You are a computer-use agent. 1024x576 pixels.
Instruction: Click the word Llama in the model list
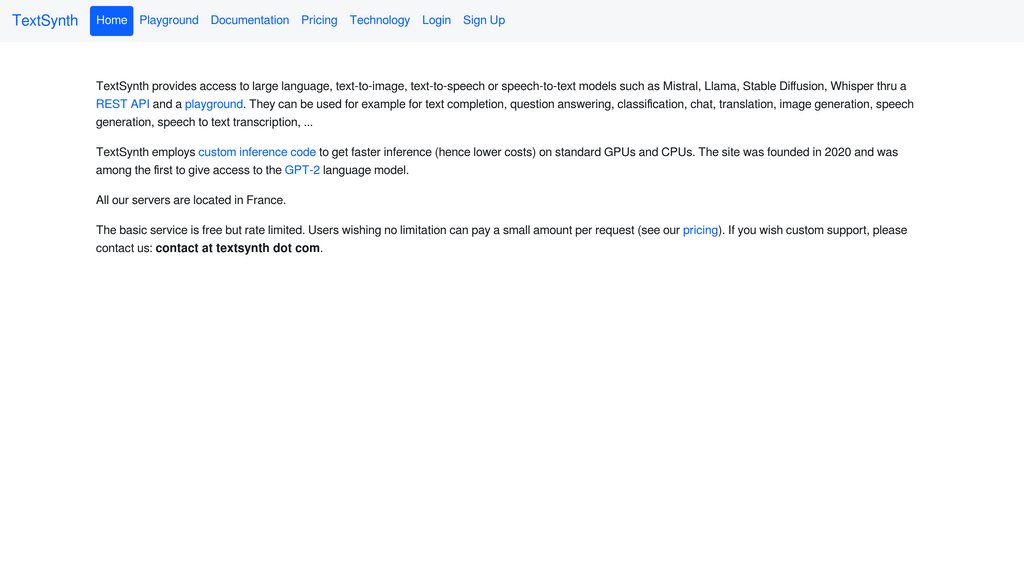(720, 86)
